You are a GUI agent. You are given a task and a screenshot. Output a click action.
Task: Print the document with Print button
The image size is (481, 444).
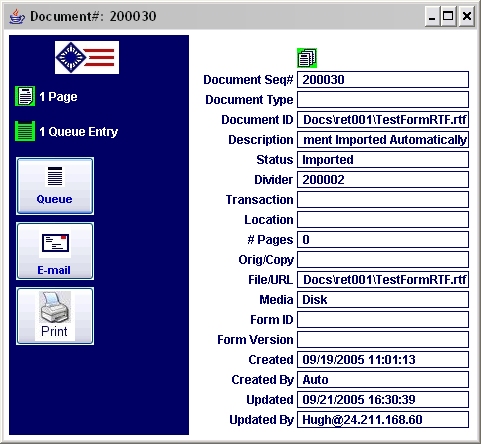55,316
